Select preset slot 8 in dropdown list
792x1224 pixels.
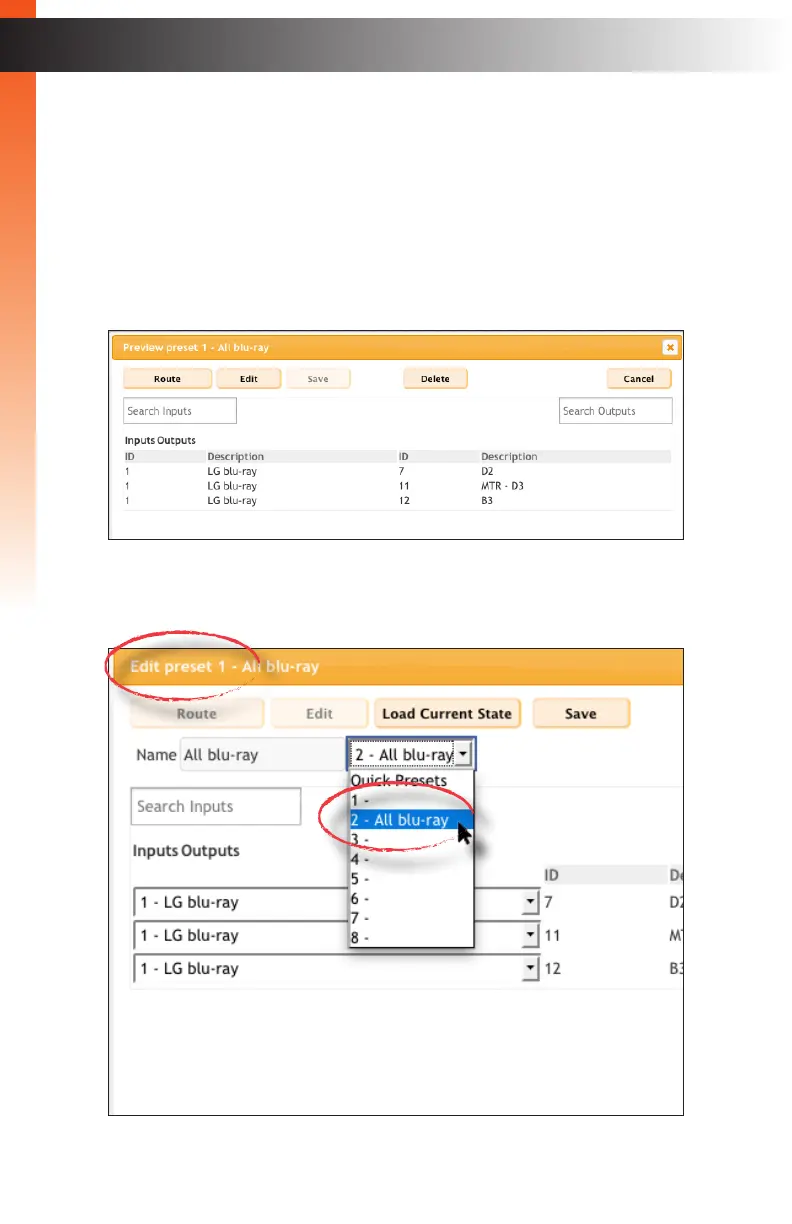410,938
